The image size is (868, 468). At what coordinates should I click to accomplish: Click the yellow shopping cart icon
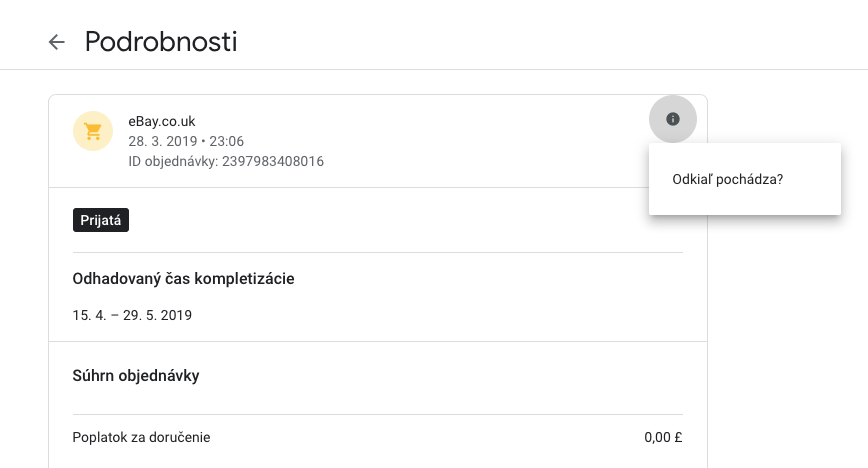point(93,131)
